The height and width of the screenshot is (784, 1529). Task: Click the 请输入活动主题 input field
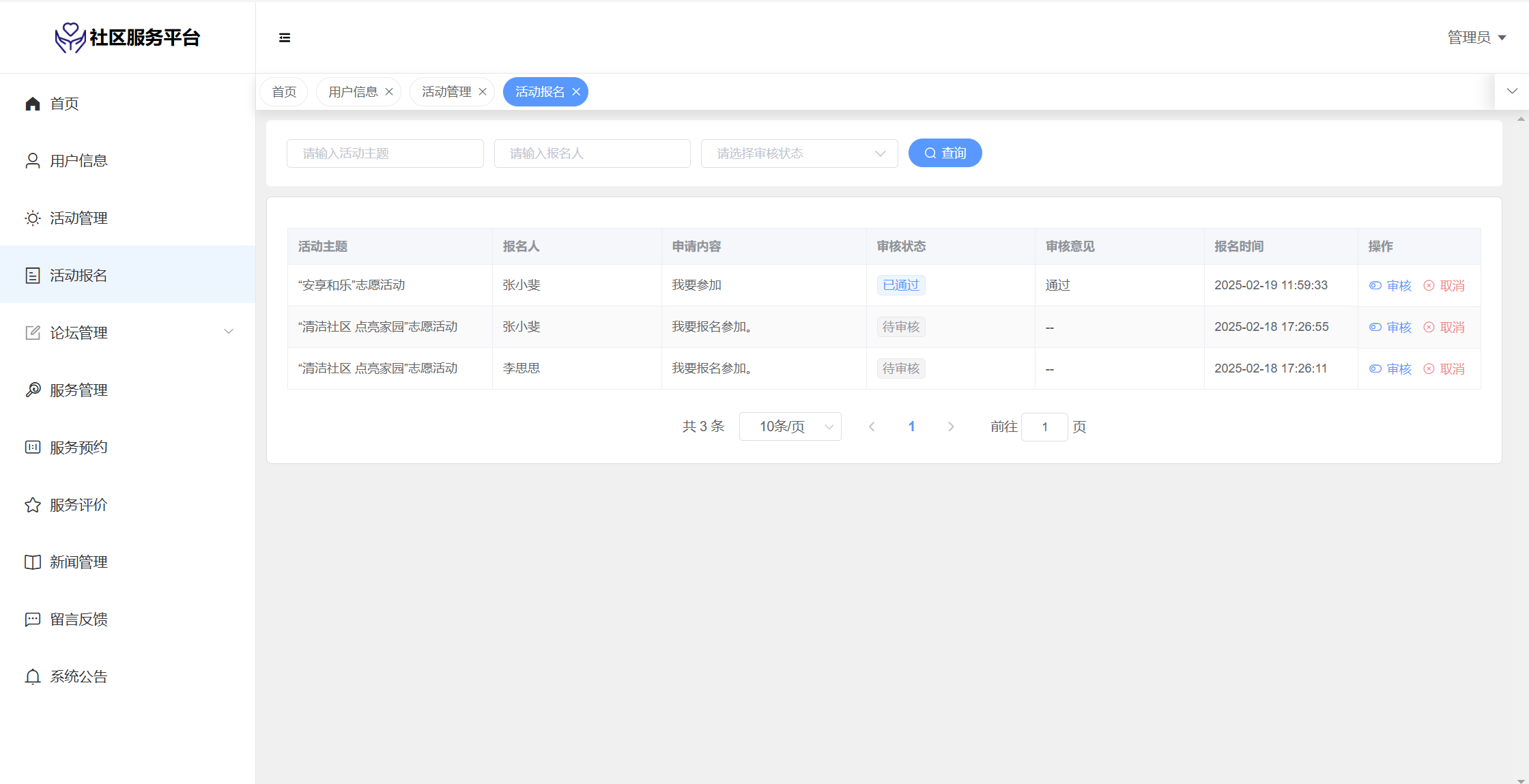(385, 154)
